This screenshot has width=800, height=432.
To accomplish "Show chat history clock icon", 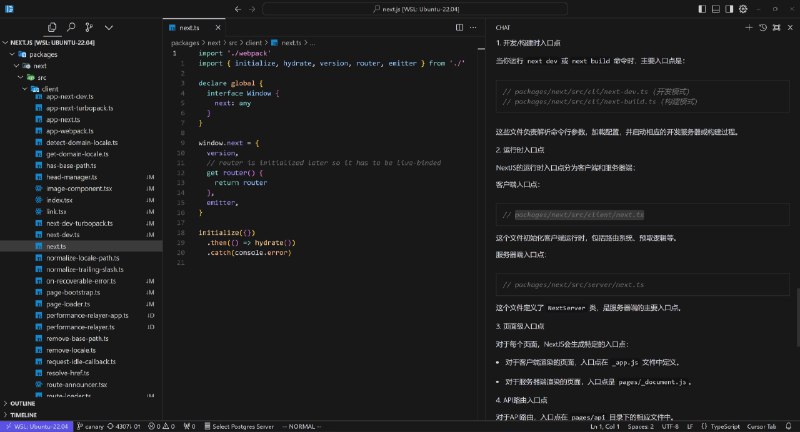I will [763, 28].
